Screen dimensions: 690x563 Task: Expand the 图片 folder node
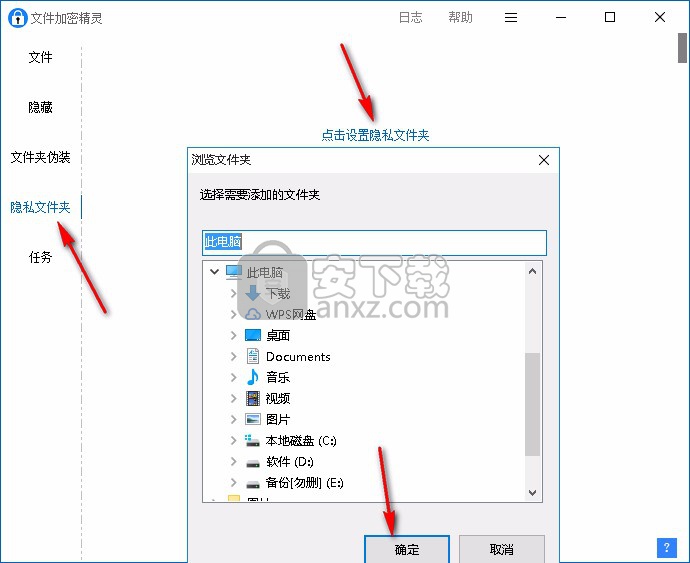[234, 419]
